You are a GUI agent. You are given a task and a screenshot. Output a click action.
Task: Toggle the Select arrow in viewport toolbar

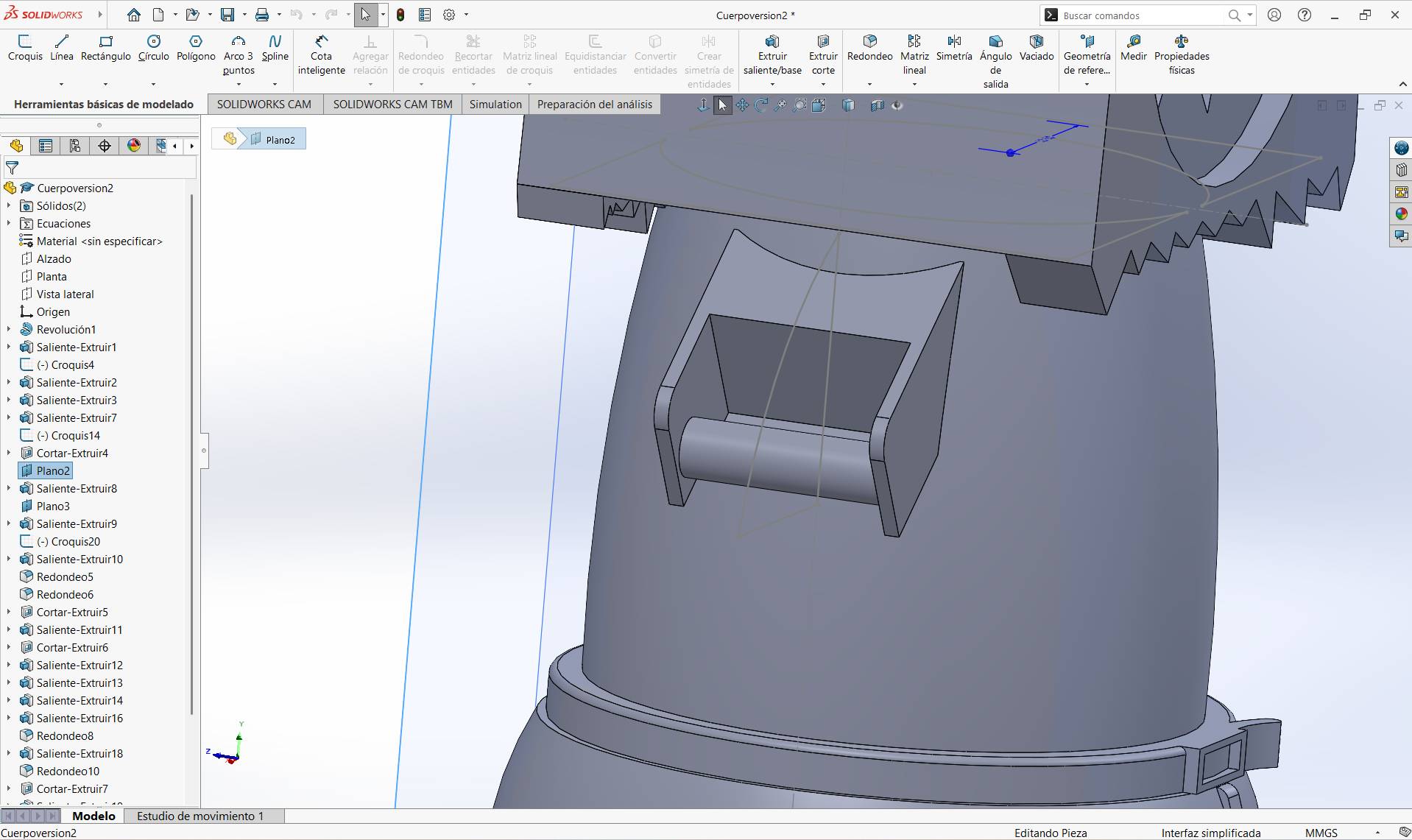(x=723, y=105)
